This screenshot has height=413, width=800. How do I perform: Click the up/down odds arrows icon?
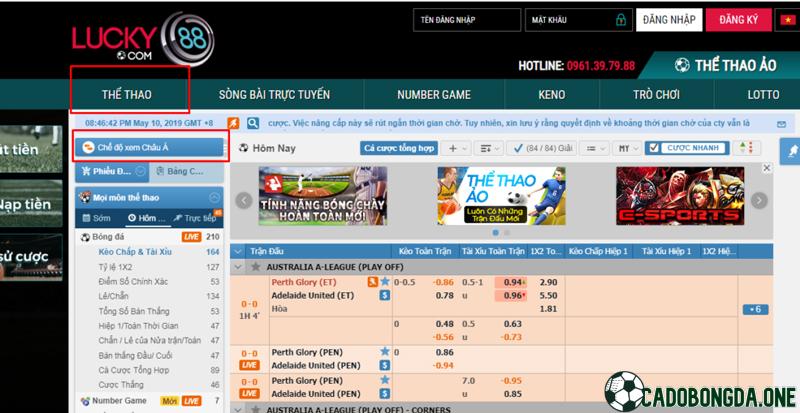pos(746,148)
